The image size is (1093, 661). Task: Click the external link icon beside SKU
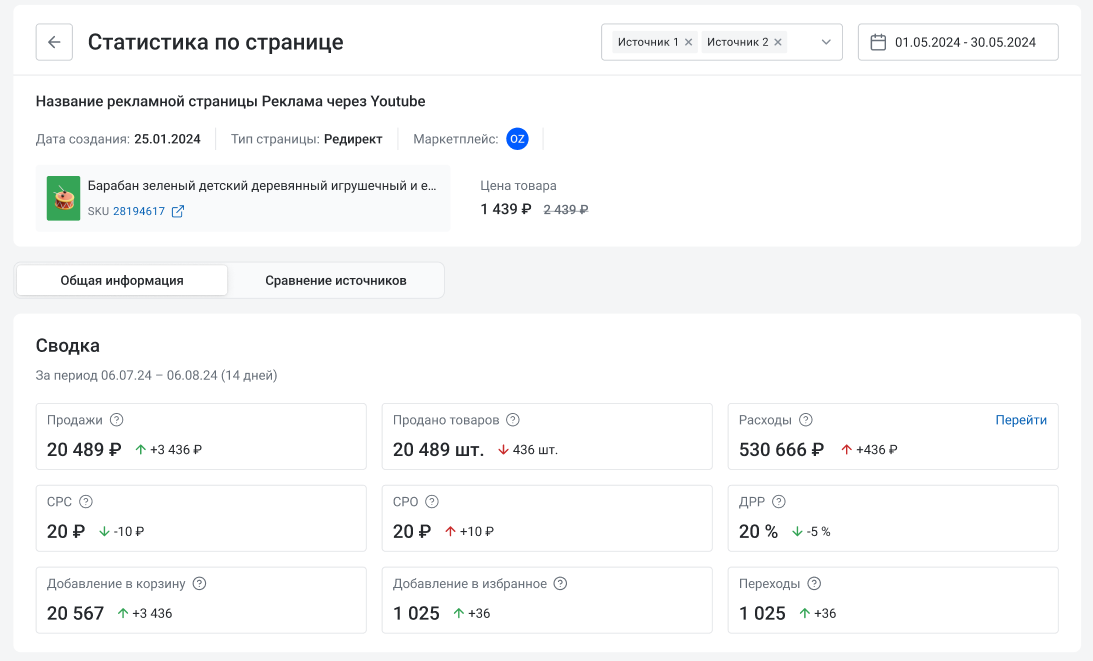pyautogui.click(x=178, y=211)
